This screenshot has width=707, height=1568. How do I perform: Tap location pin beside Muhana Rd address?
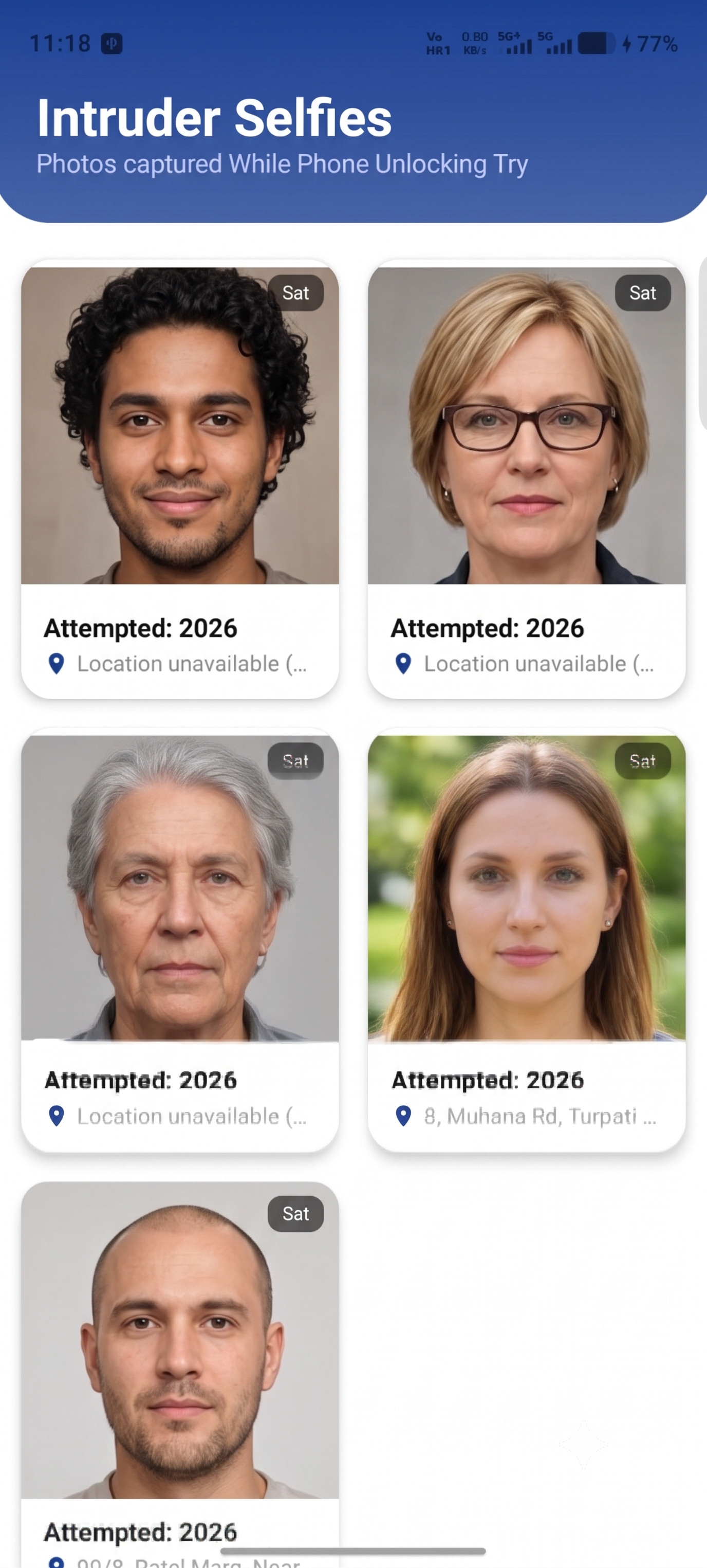point(403,1116)
